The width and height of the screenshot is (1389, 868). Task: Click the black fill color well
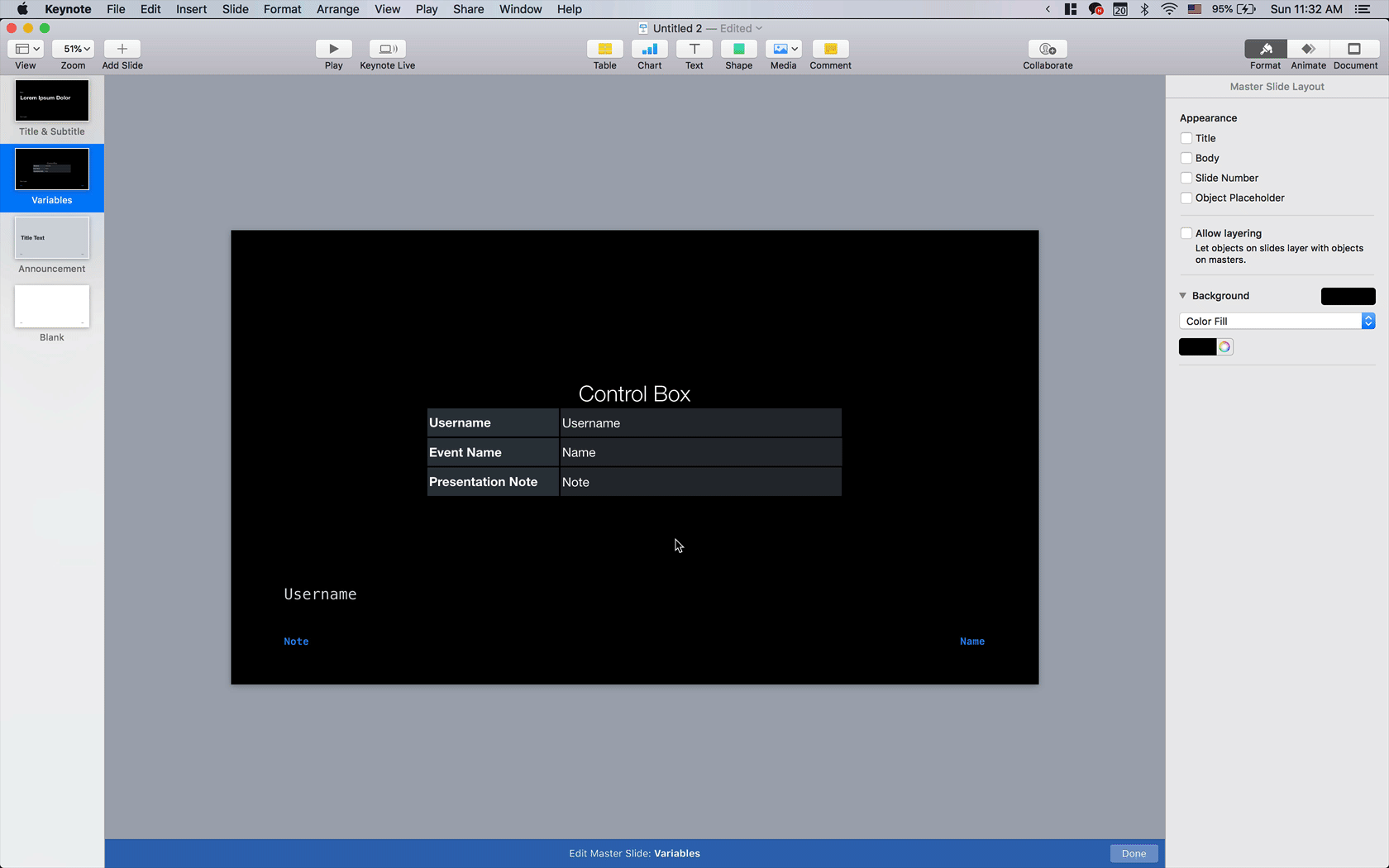[x=1197, y=347]
